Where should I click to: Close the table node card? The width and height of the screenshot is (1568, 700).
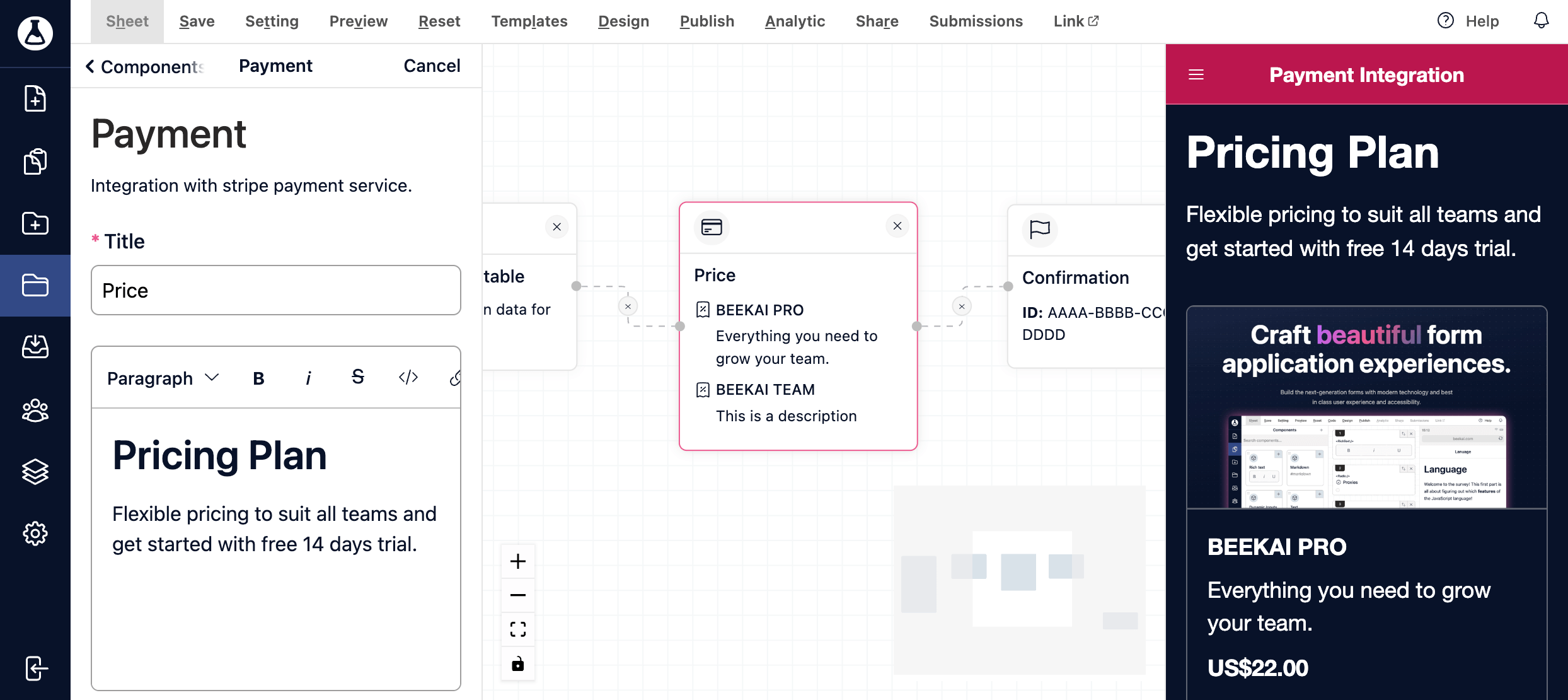point(557,227)
